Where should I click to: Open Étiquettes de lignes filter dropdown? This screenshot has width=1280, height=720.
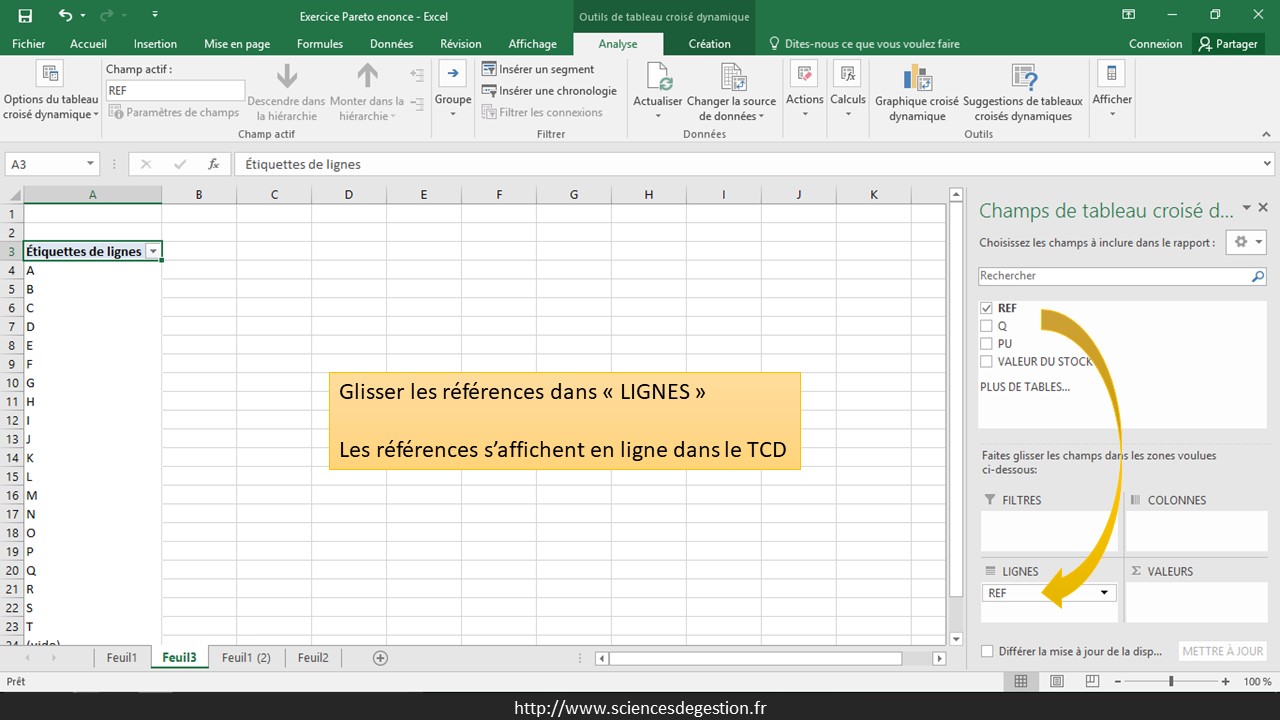point(153,252)
